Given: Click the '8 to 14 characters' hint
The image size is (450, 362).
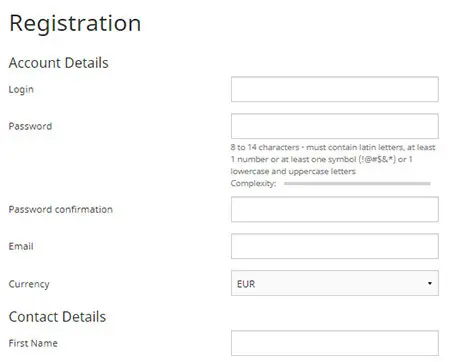Looking at the screenshot, I should click(x=265, y=147).
